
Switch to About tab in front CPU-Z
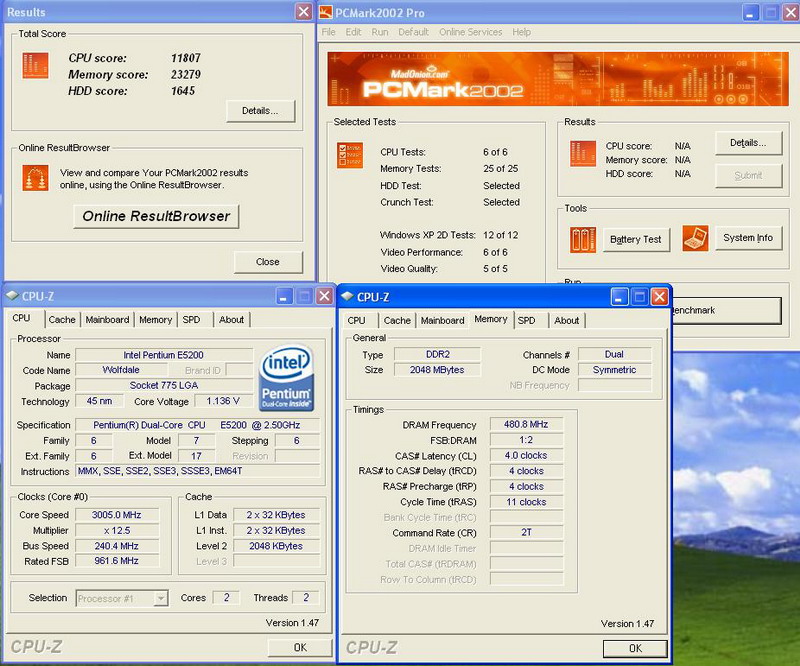click(x=566, y=320)
